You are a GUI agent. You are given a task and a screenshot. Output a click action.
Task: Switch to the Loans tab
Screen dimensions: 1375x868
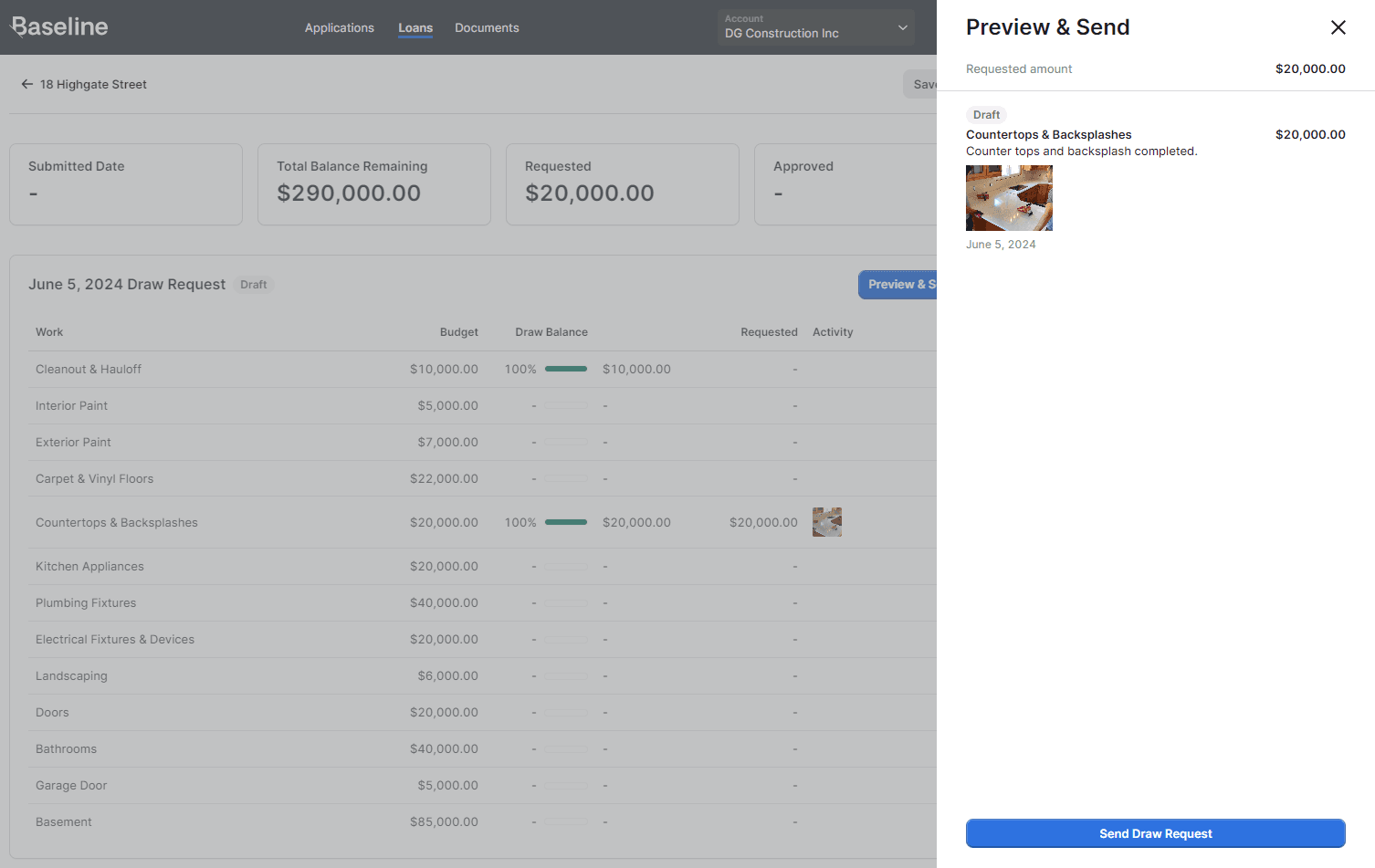415,28
